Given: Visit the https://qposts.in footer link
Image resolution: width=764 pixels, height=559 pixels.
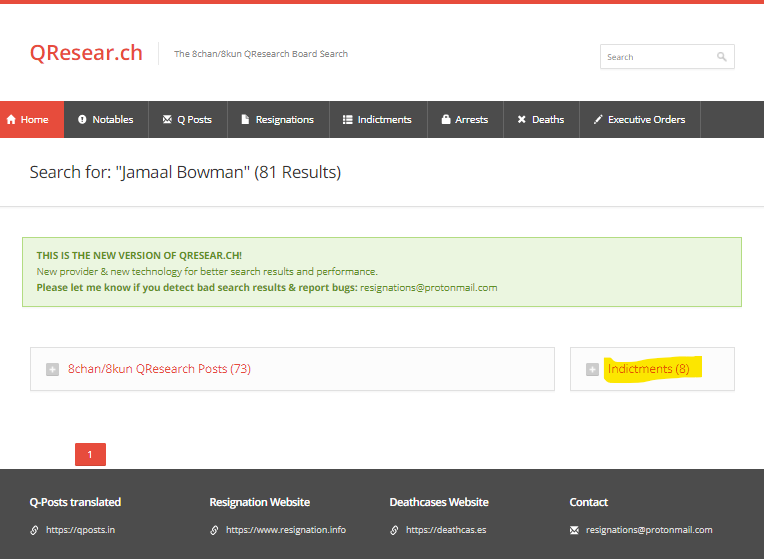Looking at the screenshot, I should [x=80, y=530].
